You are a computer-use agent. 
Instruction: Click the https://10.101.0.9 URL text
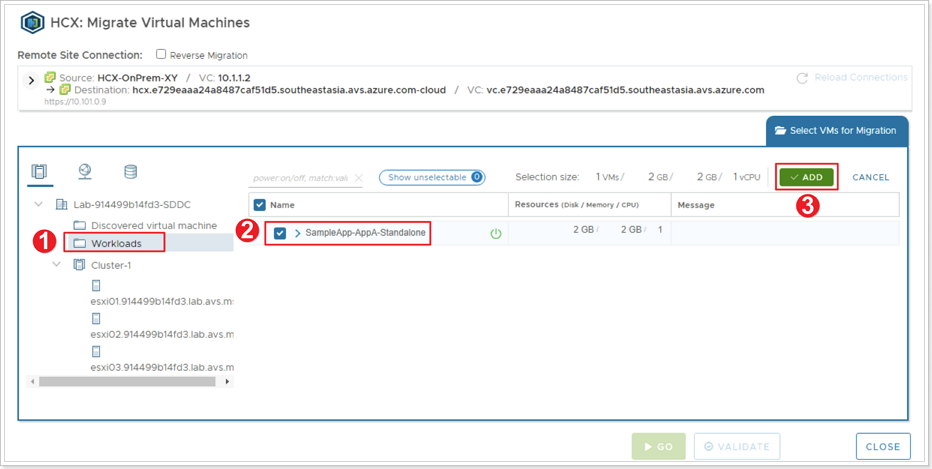(73, 102)
